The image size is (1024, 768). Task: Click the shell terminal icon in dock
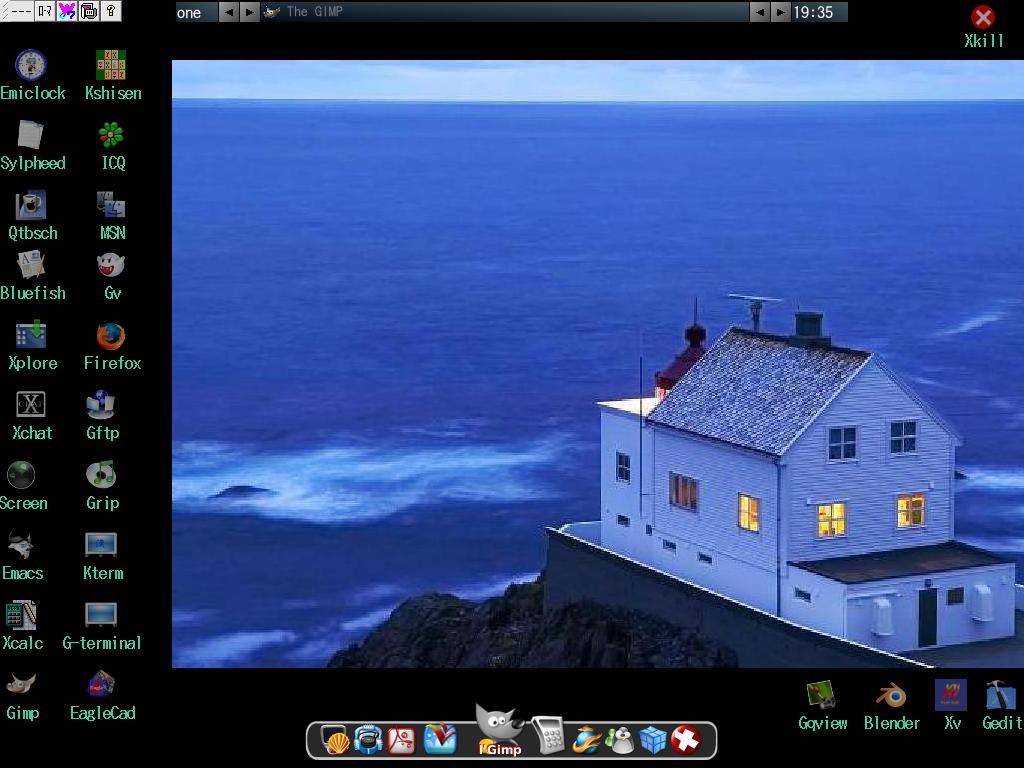(335, 740)
